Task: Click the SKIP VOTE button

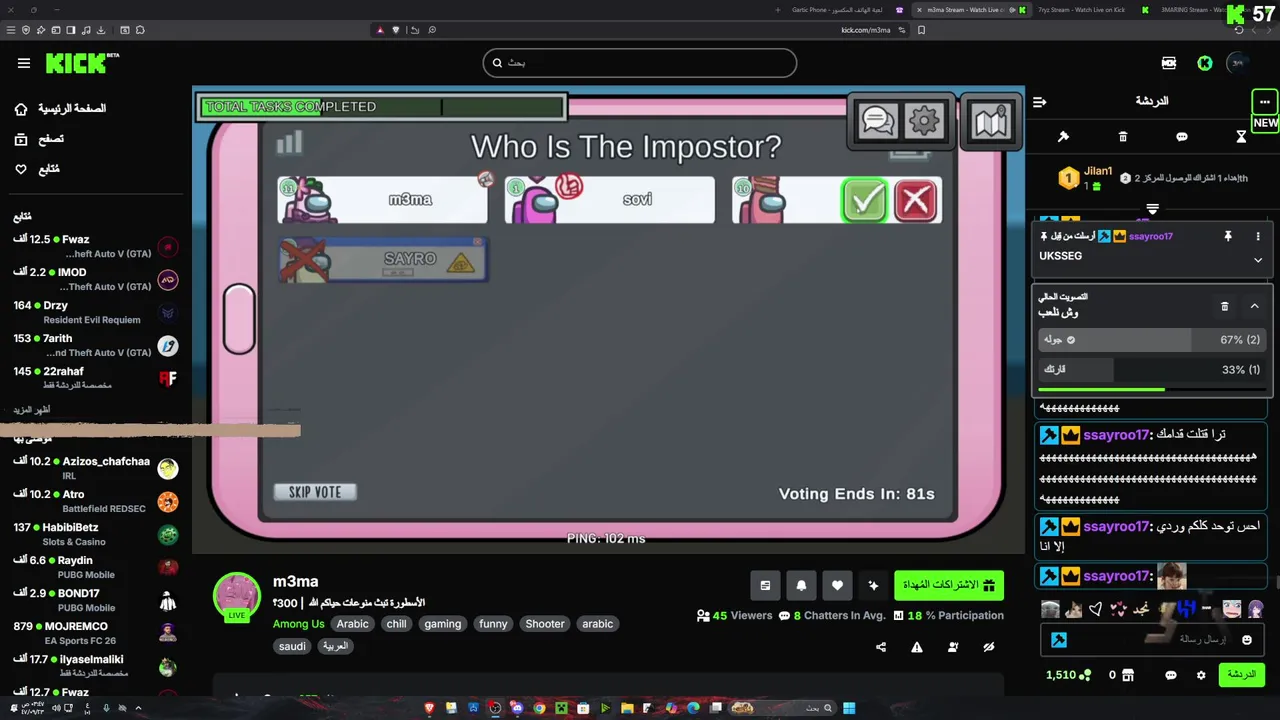Action: (315, 492)
